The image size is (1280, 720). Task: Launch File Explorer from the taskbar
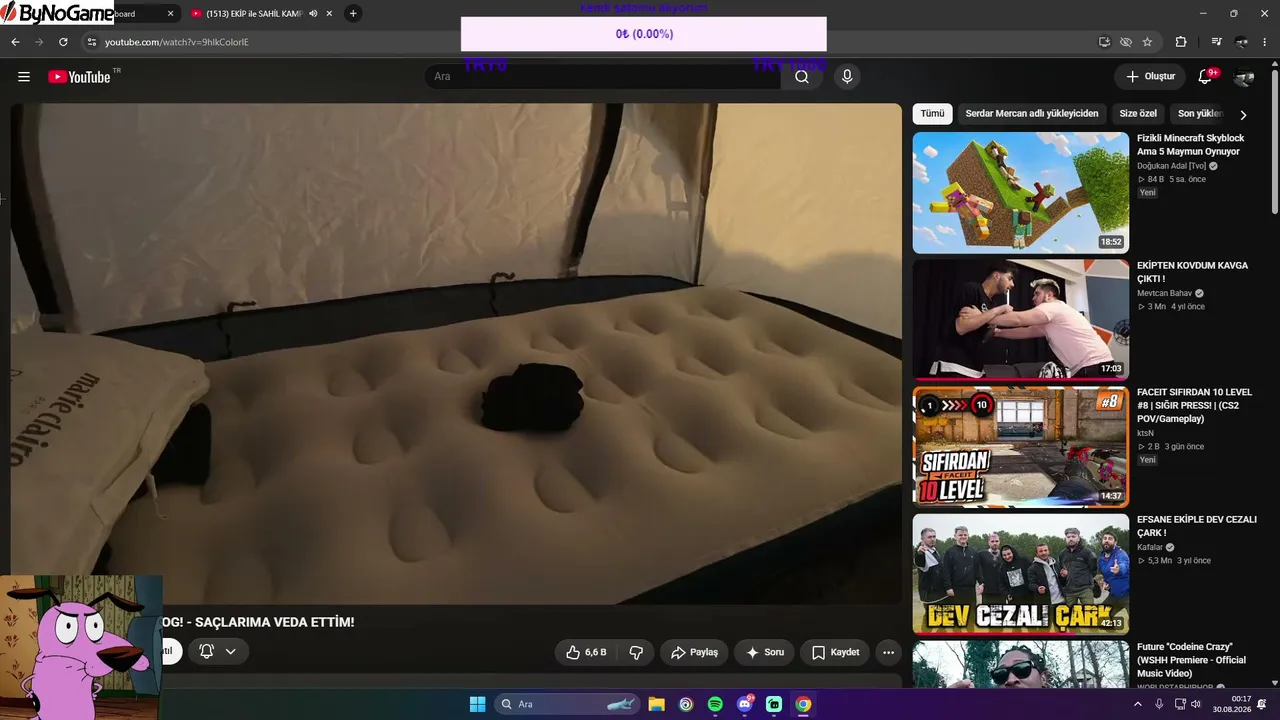click(656, 704)
